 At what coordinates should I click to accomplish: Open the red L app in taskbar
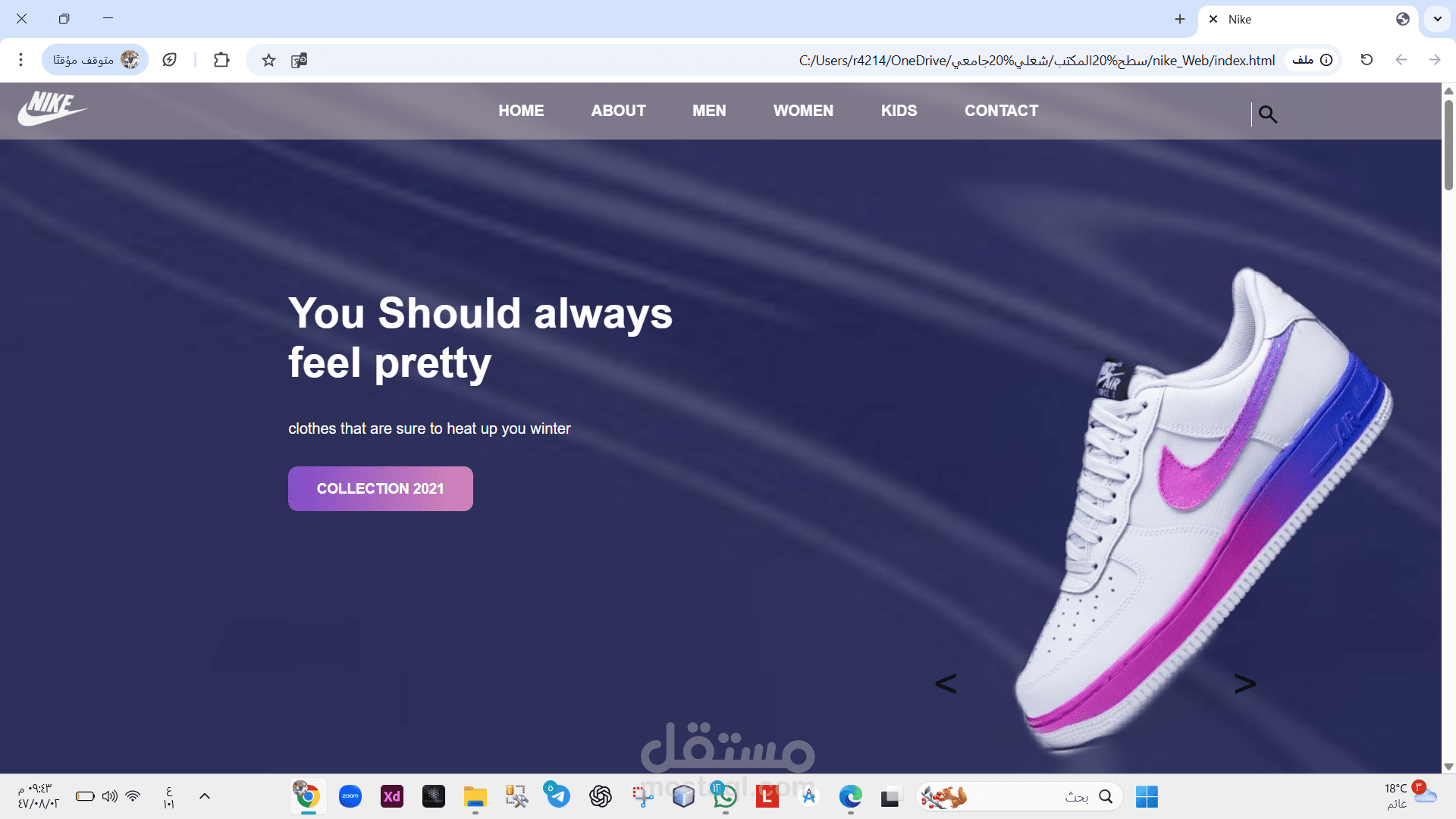coord(767,796)
